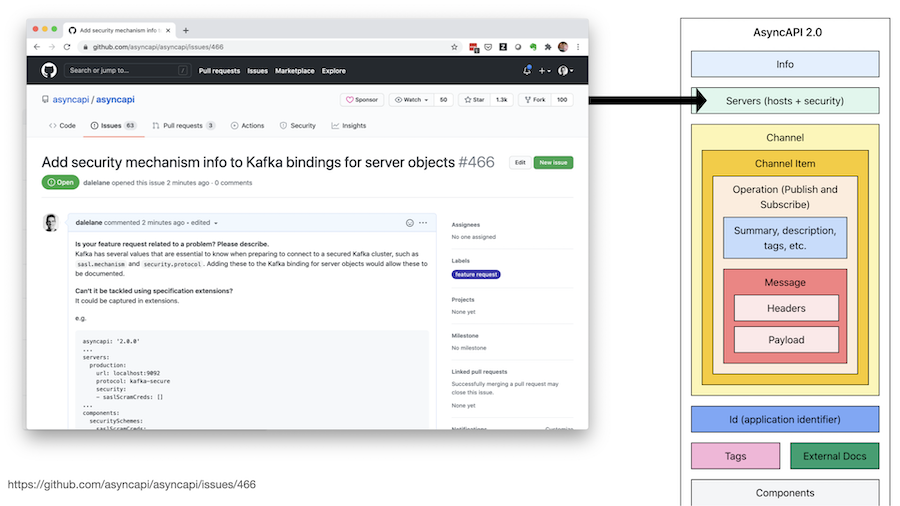Screen dimensions: 900x506
Task: Click the asyncapi organization link
Action: pyautogui.click(x=71, y=100)
